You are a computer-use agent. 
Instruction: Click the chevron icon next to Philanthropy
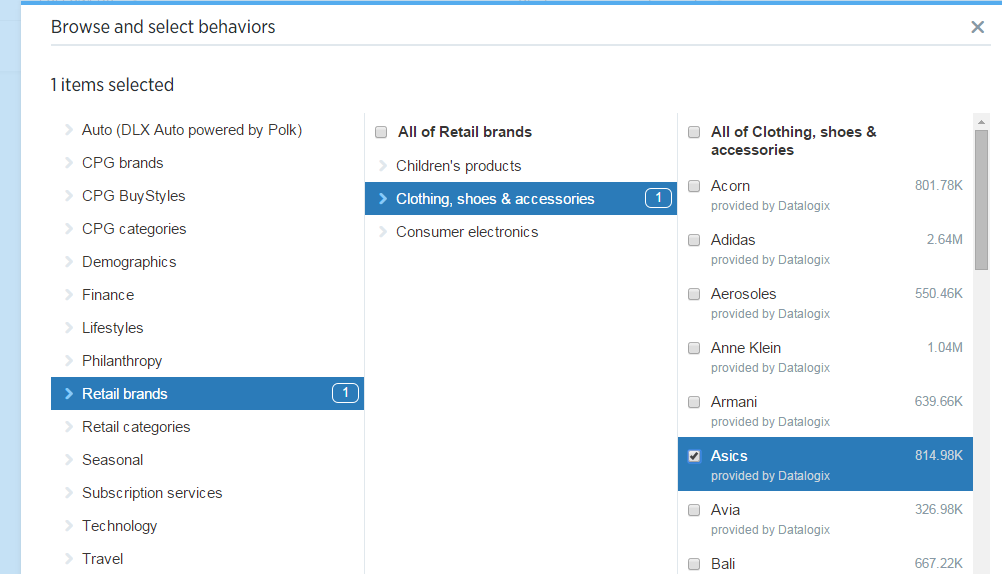69,361
